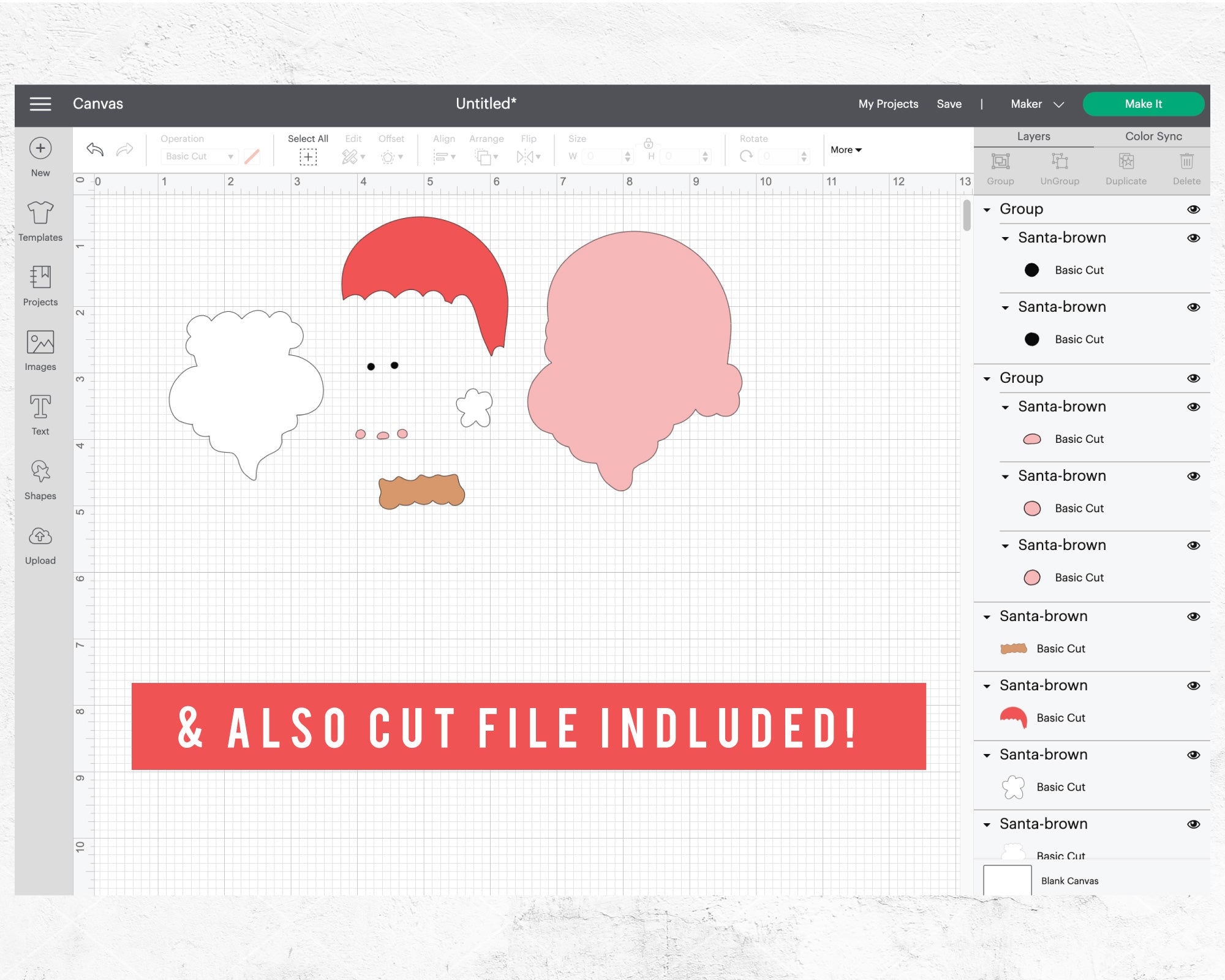Open the Shapes tool icon
1225x980 pixels.
40,471
